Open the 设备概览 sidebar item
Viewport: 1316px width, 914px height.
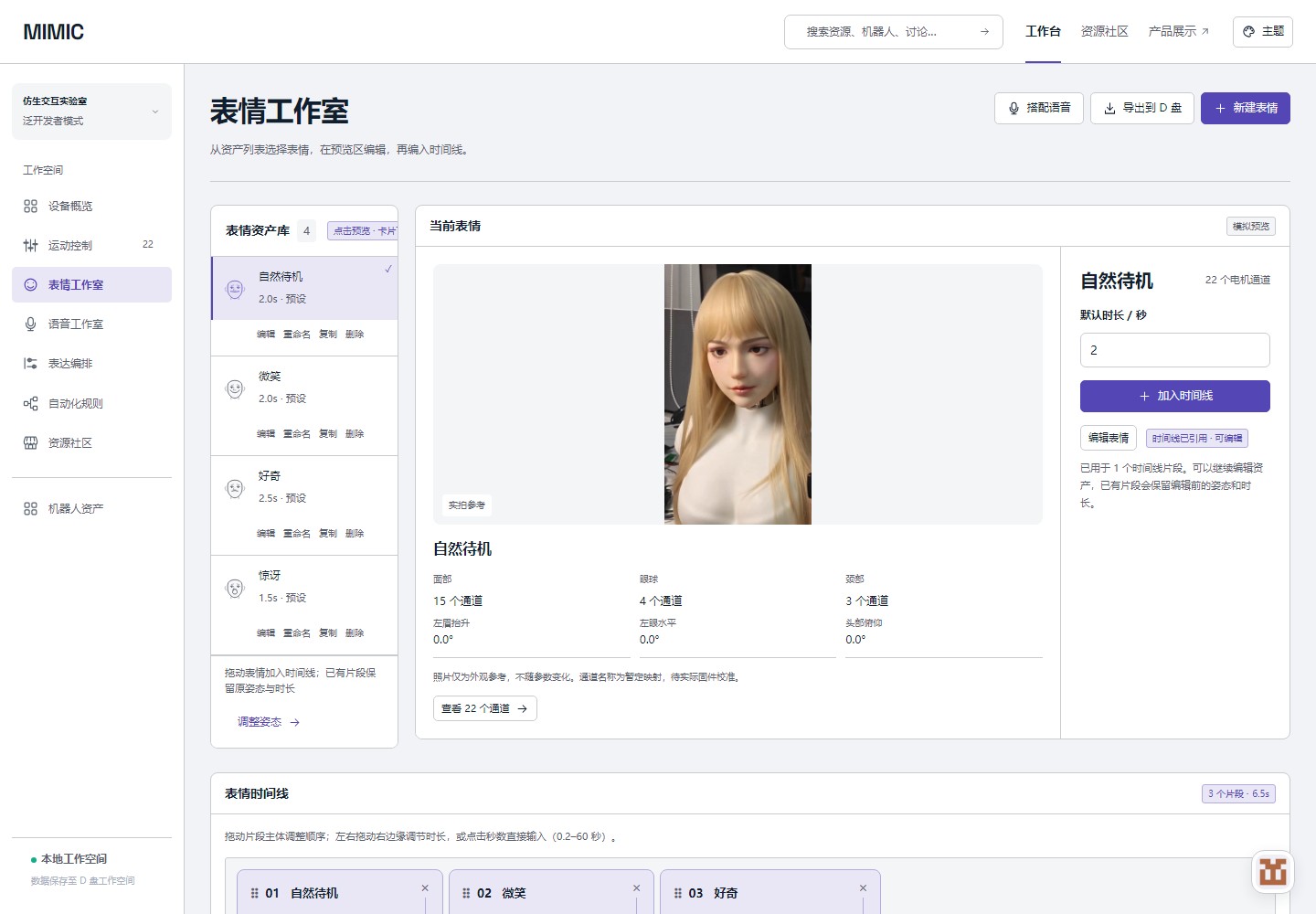(91, 206)
